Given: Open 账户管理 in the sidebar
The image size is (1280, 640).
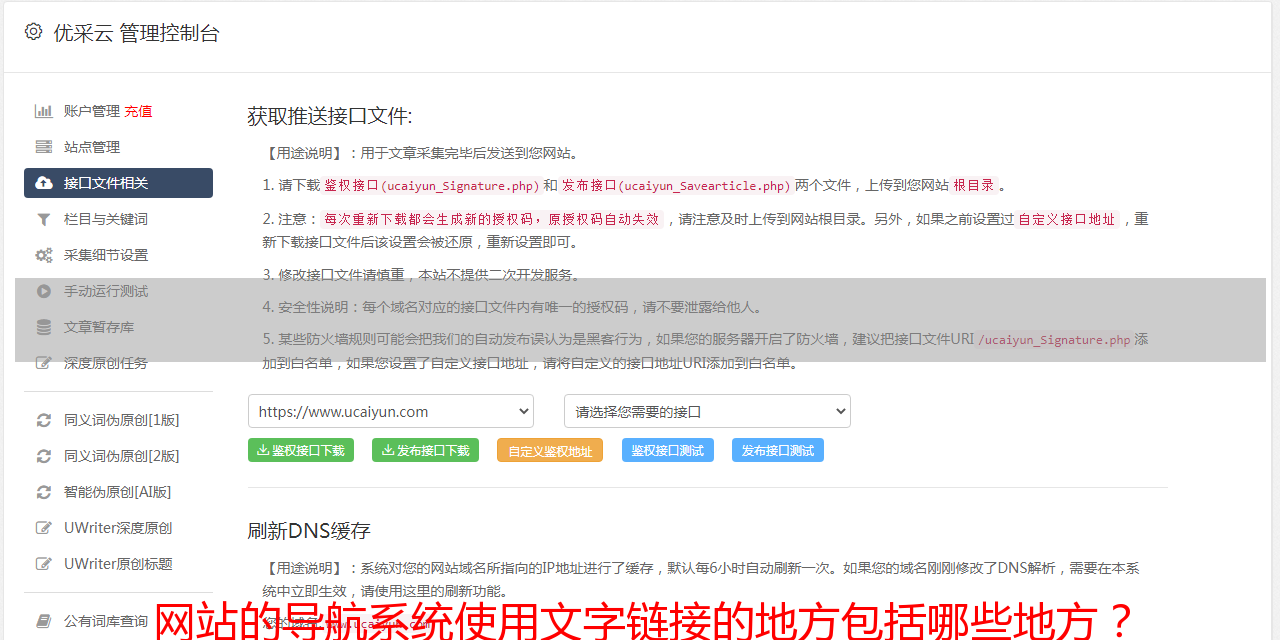Looking at the screenshot, I should (92, 111).
